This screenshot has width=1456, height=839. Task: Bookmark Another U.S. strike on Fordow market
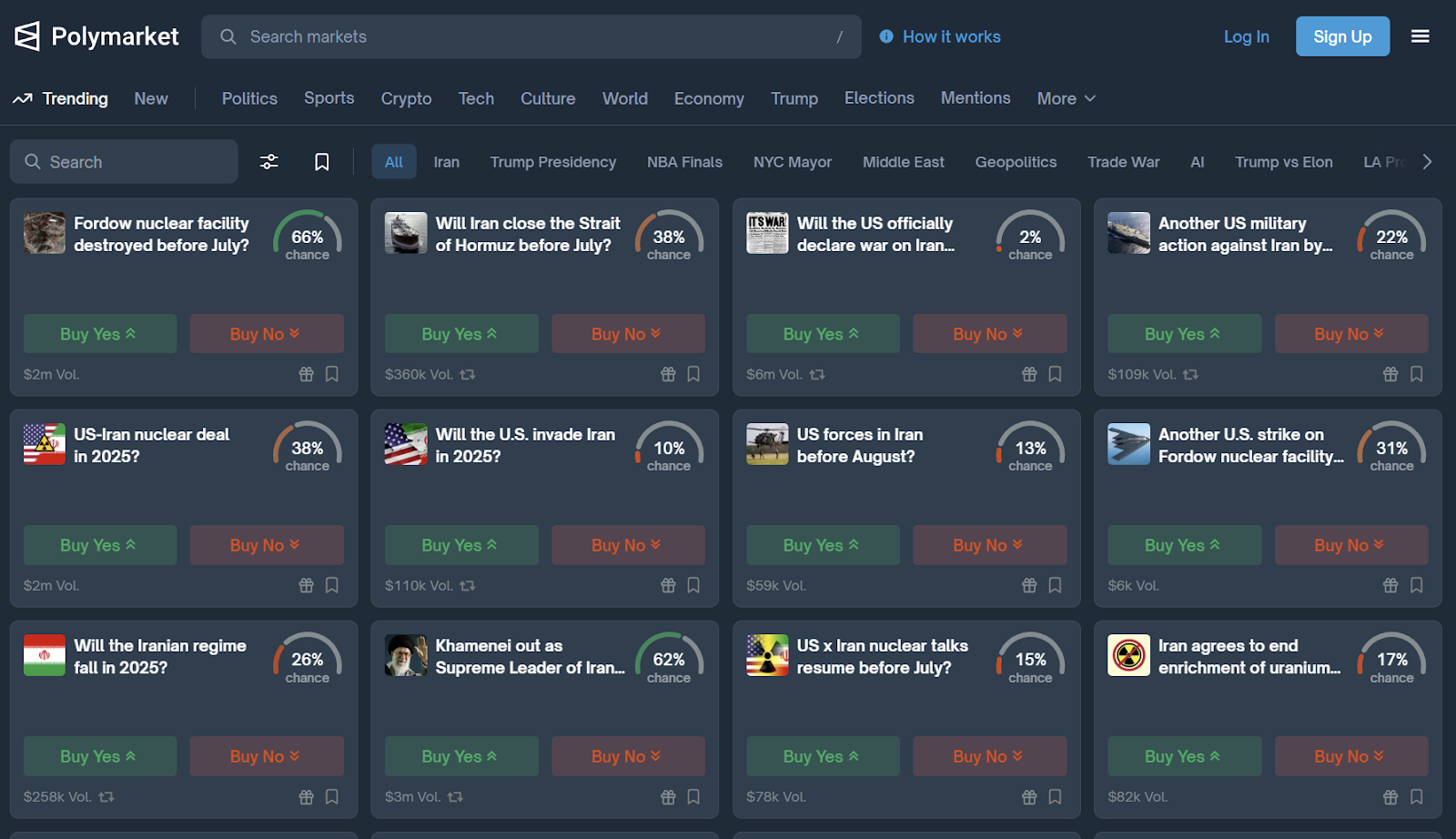[x=1416, y=585]
